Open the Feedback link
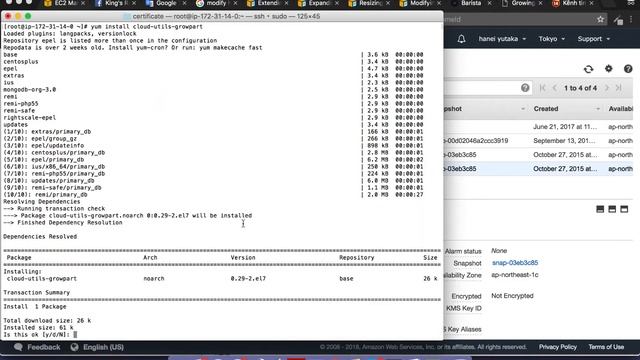This screenshot has height=360, width=640. tap(37, 347)
